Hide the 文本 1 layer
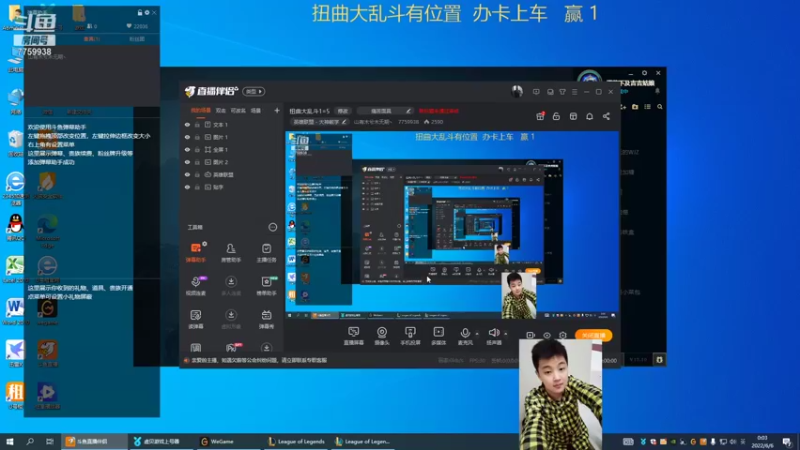The height and width of the screenshot is (450, 800). [x=187, y=124]
